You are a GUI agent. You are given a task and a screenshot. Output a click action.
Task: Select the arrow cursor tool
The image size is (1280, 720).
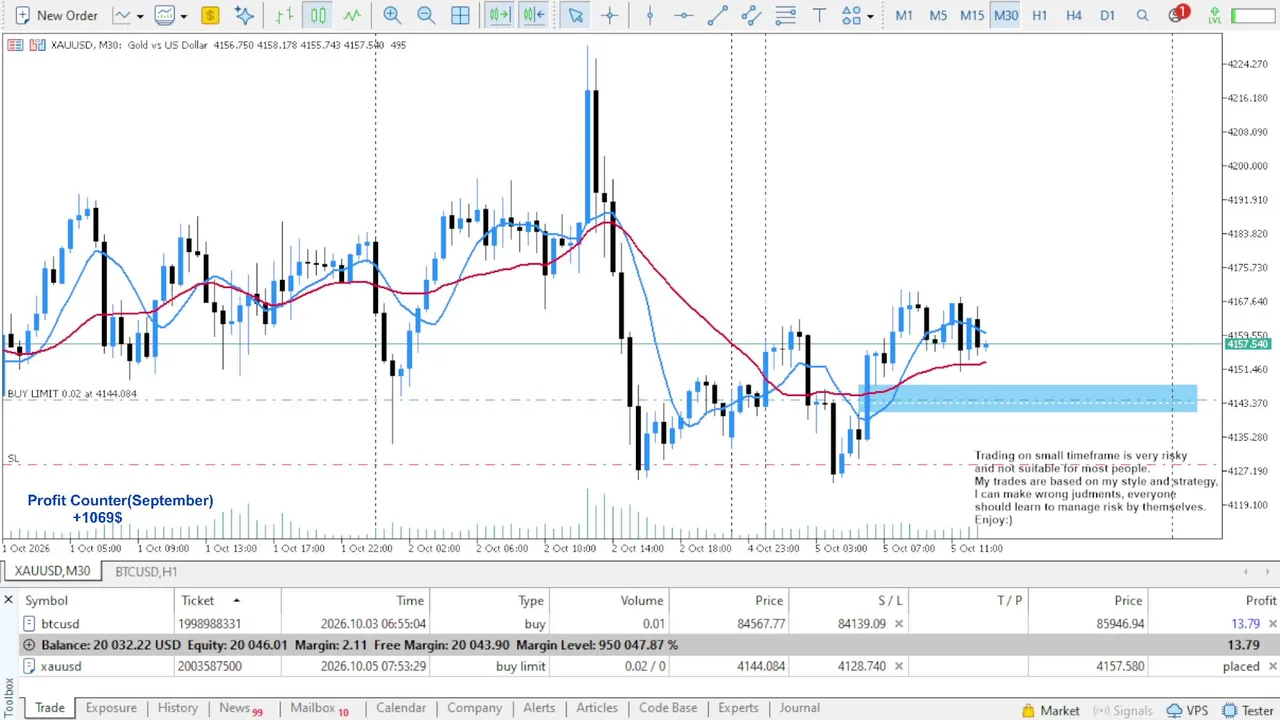click(575, 15)
